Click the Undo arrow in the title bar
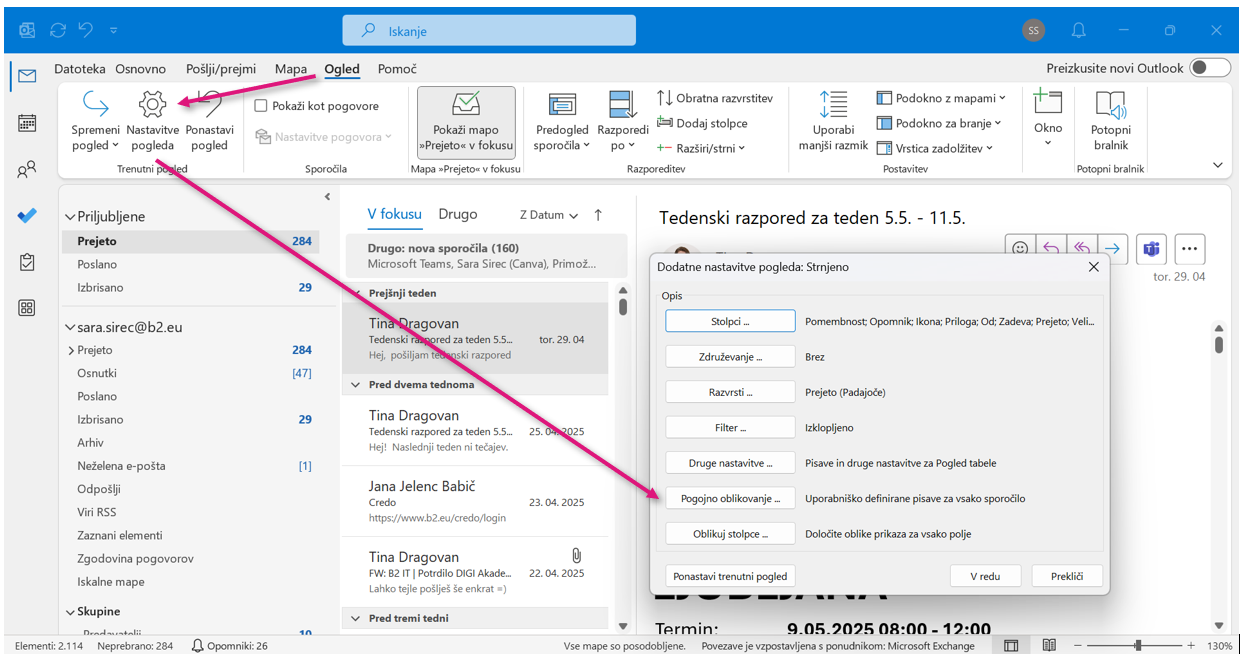The height and width of the screenshot is (655, 1243). pyautogui.click(x=88, y=31)
